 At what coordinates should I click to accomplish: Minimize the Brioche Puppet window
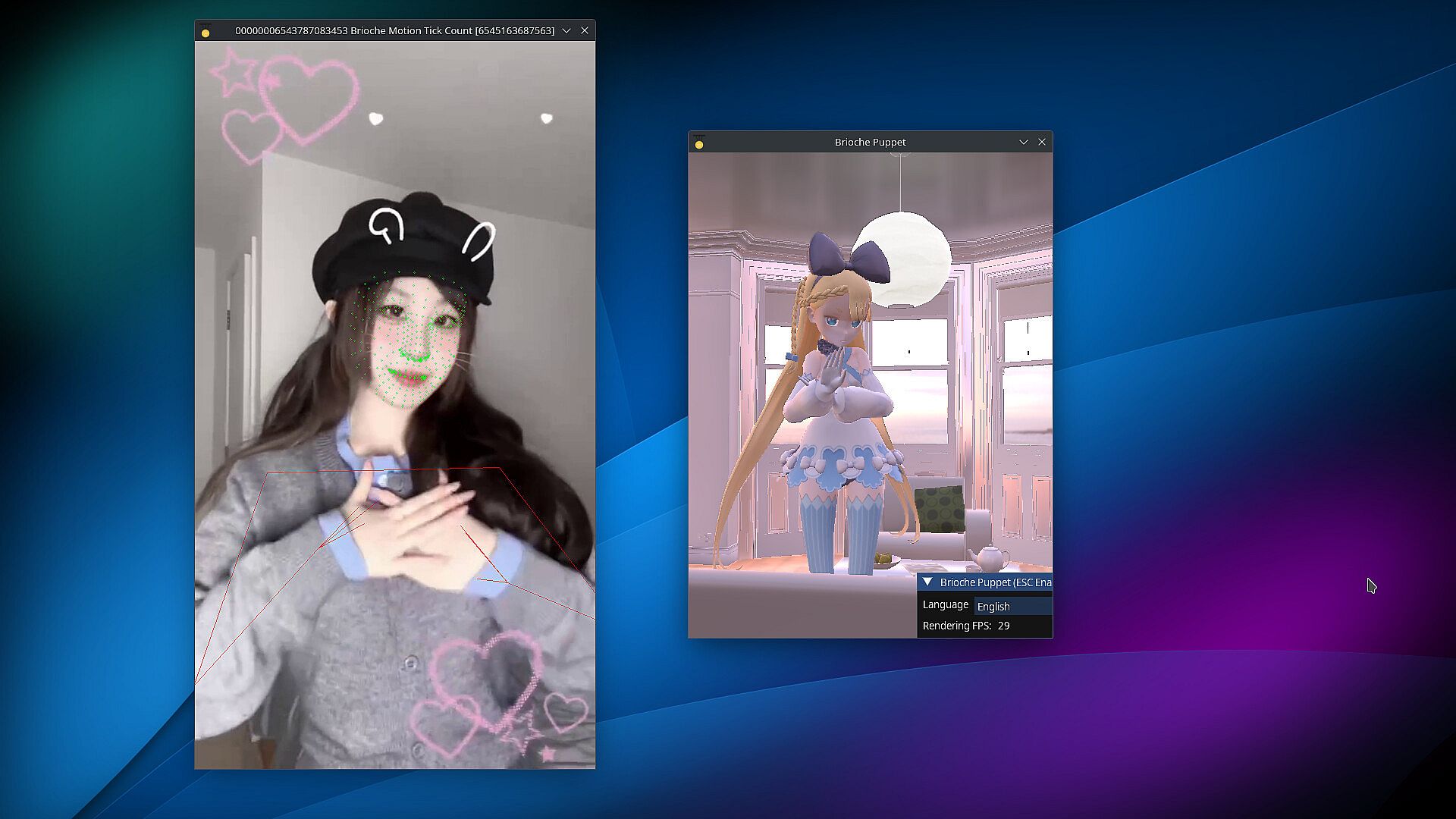1024,142
